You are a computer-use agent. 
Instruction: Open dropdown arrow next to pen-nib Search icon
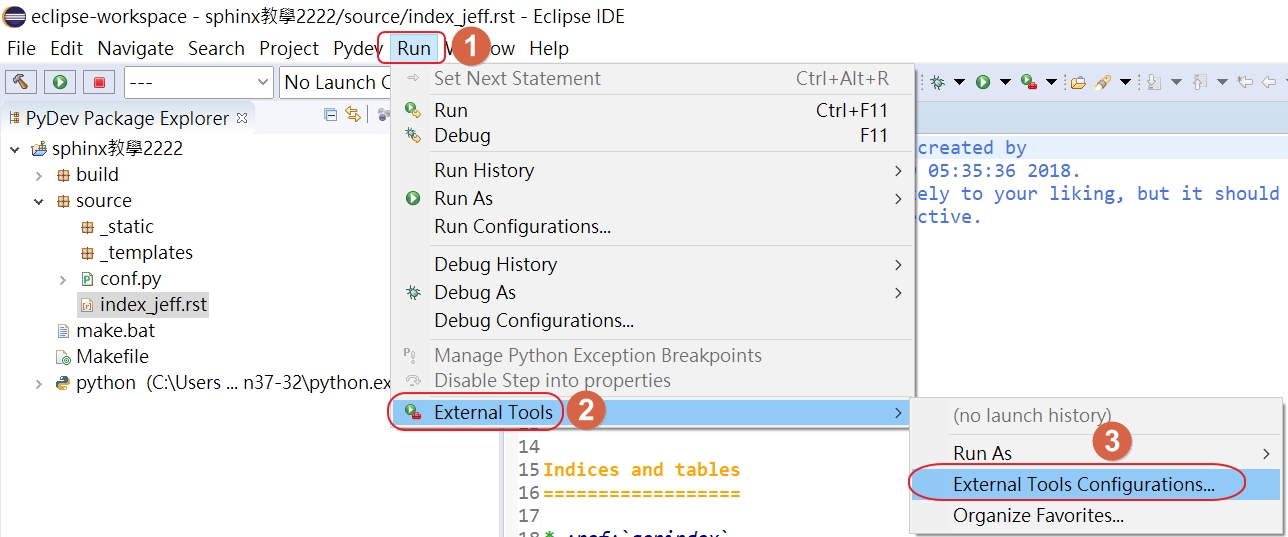coord(1125,82)
